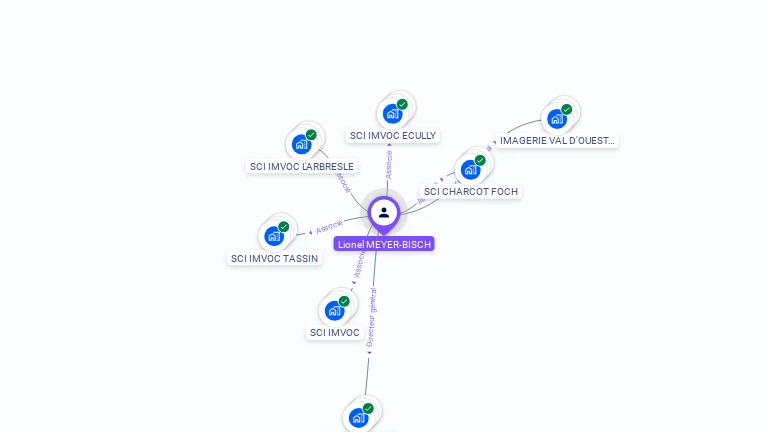Select the SCI IMVOC L'ARBRESLE building icon
The width and height of the screenshot is (768, 432).
301,144
